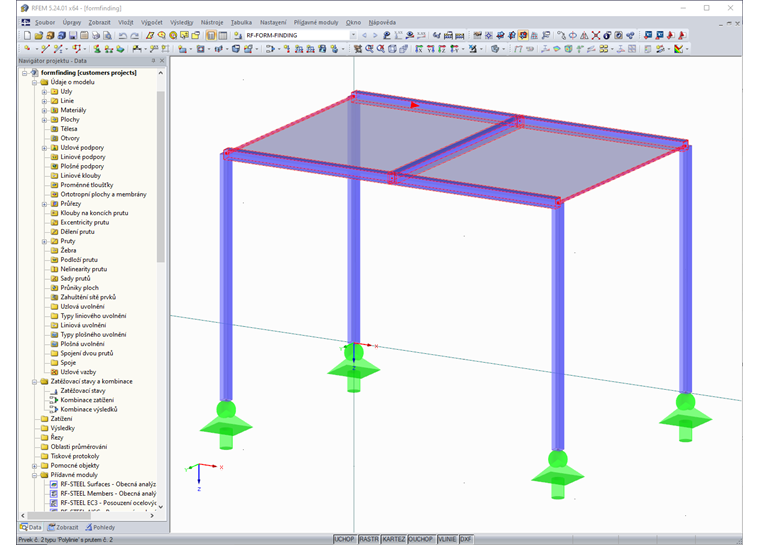The width and height of the screenshot is (760, 545).
Task: Click the Save diskette icon
Action: [73, 35]
